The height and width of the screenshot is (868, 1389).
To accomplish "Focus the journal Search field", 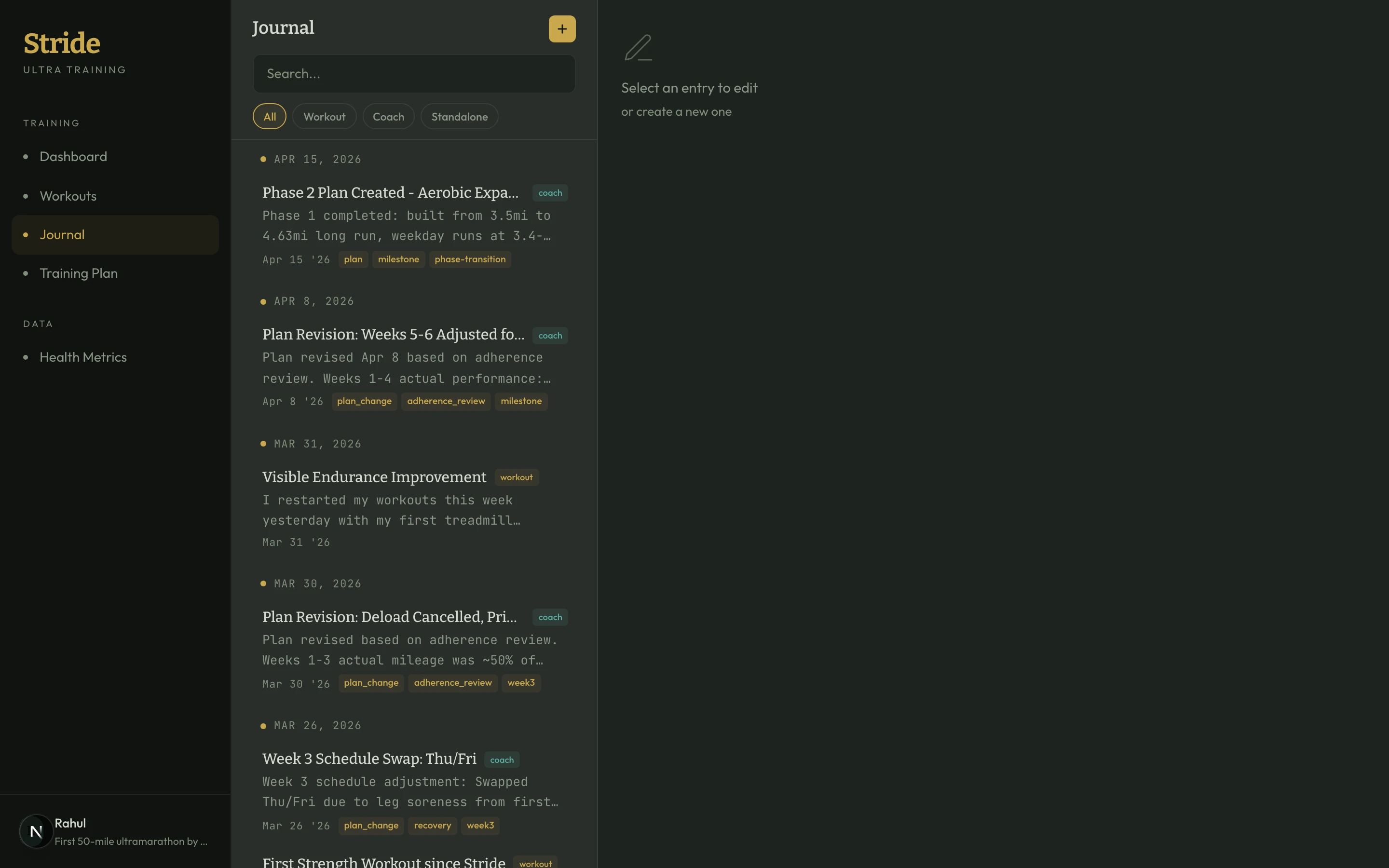I will click(x=414, y=74).
